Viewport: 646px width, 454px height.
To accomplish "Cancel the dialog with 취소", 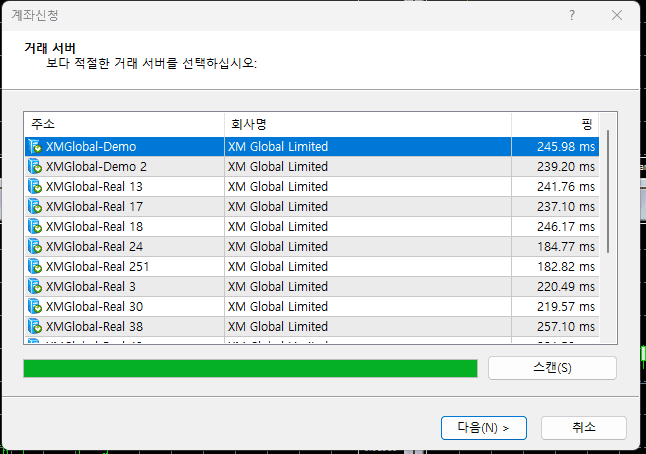I will coord(584,428).
